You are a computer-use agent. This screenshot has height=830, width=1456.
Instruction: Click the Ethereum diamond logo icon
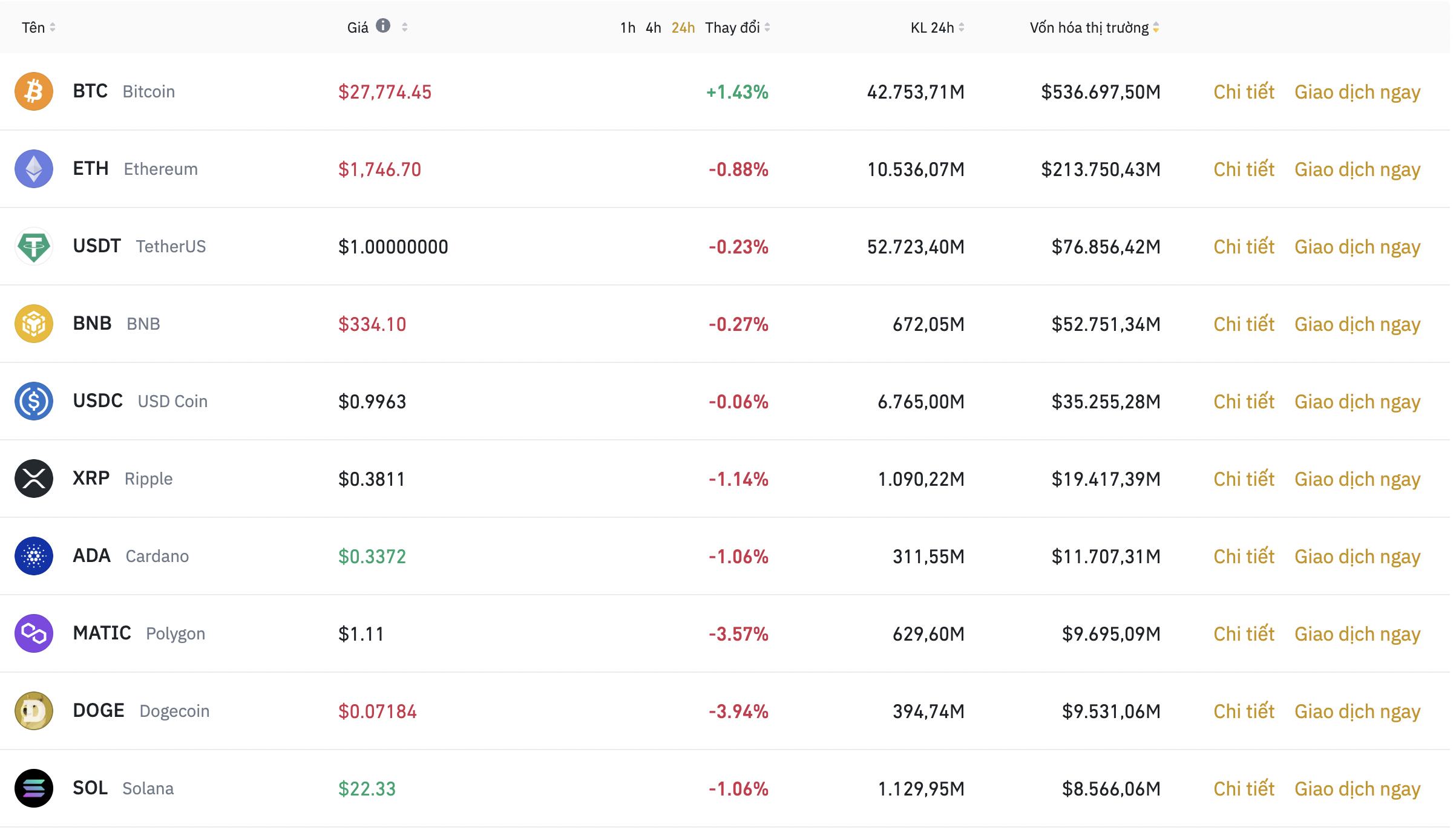pyautogui.click(x=34, y=169)
